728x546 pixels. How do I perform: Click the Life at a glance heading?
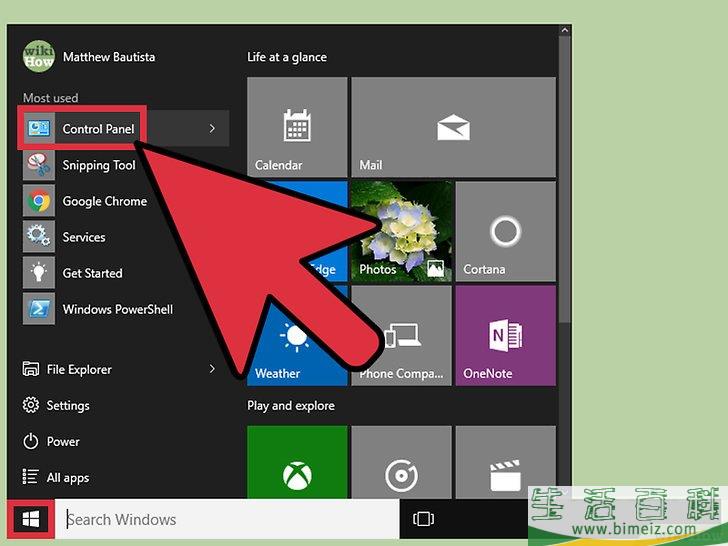click(287, 57)
